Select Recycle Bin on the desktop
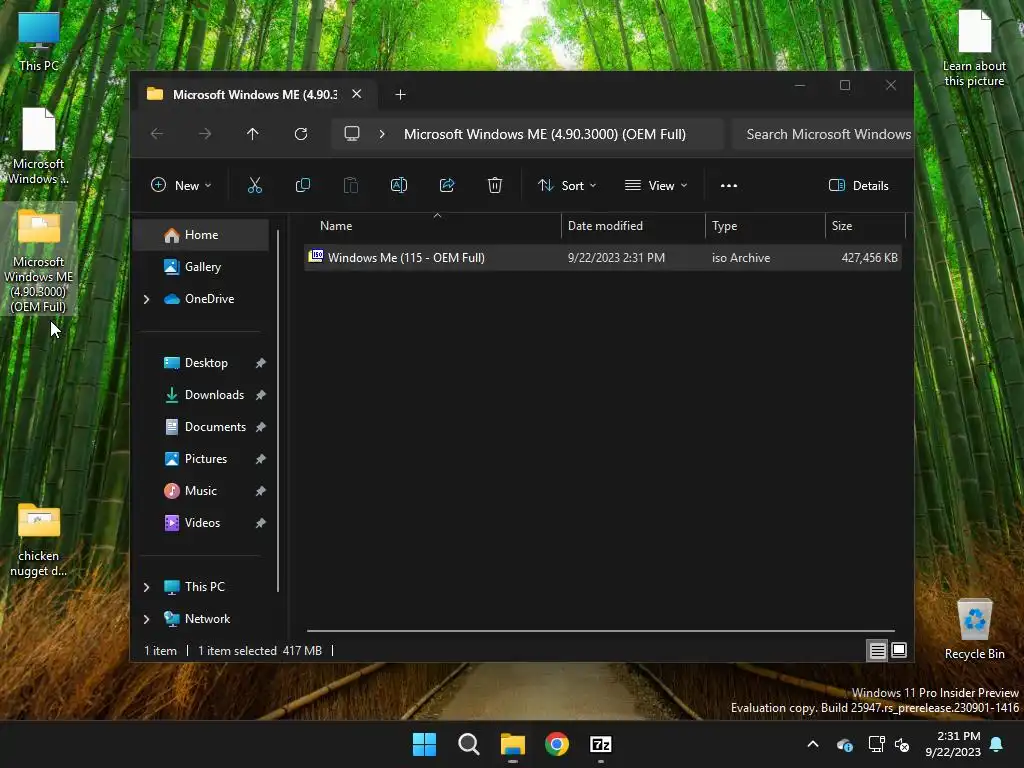This screenshot has height=768, width=1024. tap(974, 629)
